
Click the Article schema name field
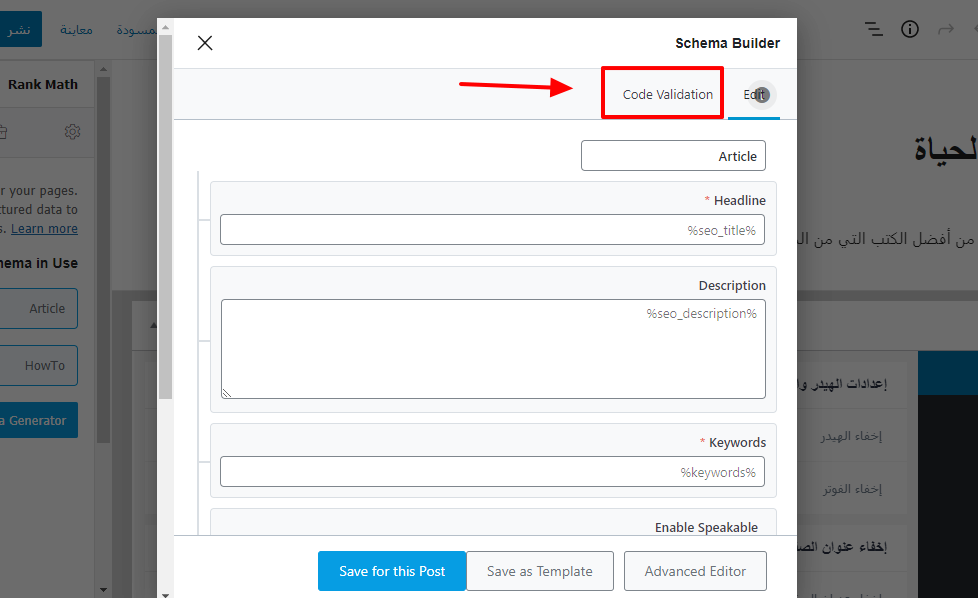coord(673,156)
